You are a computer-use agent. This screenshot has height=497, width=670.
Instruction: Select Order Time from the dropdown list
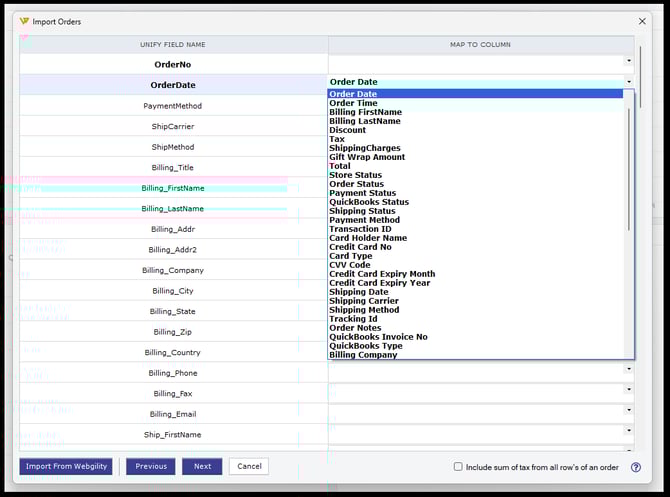tap(353, 103)
